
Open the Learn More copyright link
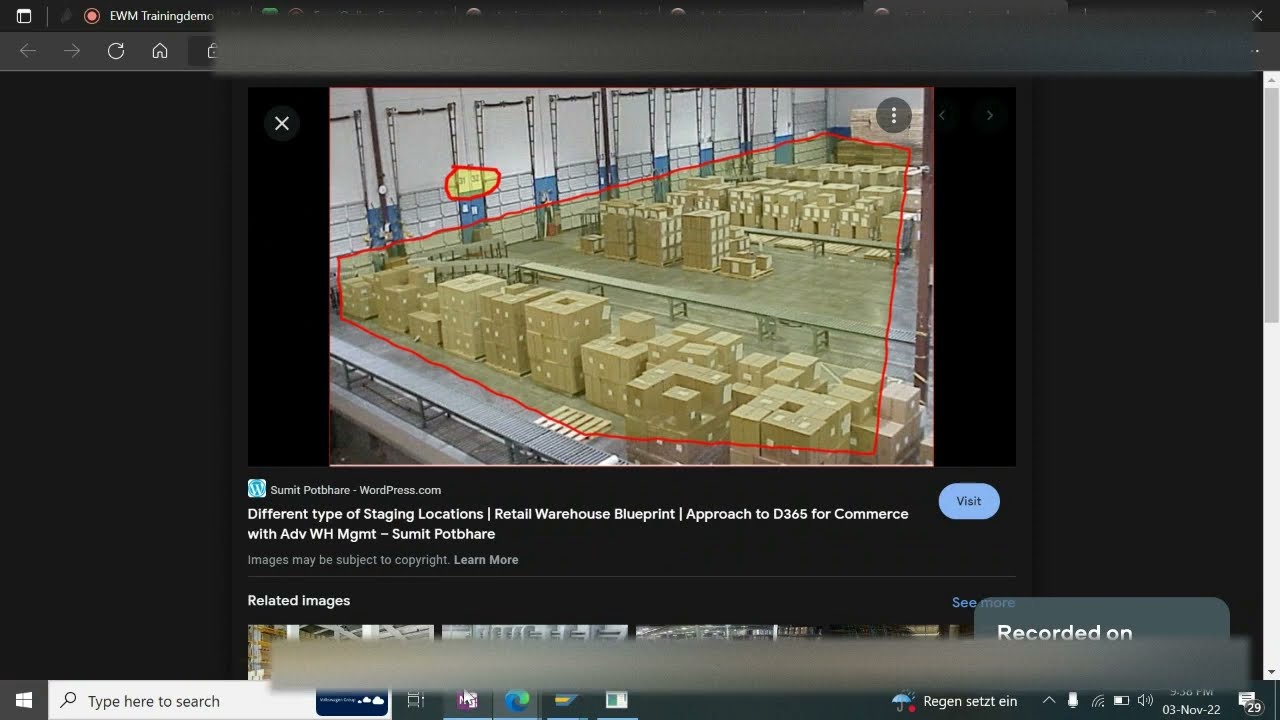coord(486,560)
